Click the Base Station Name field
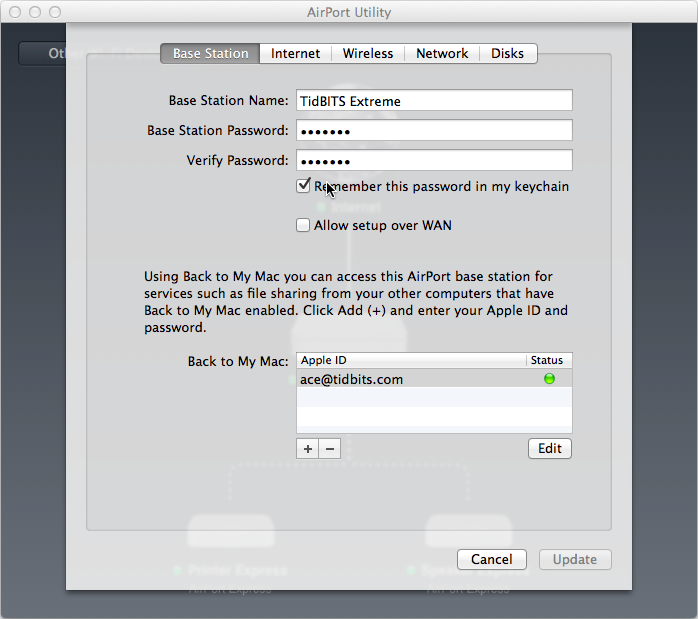 pos(434,101)
